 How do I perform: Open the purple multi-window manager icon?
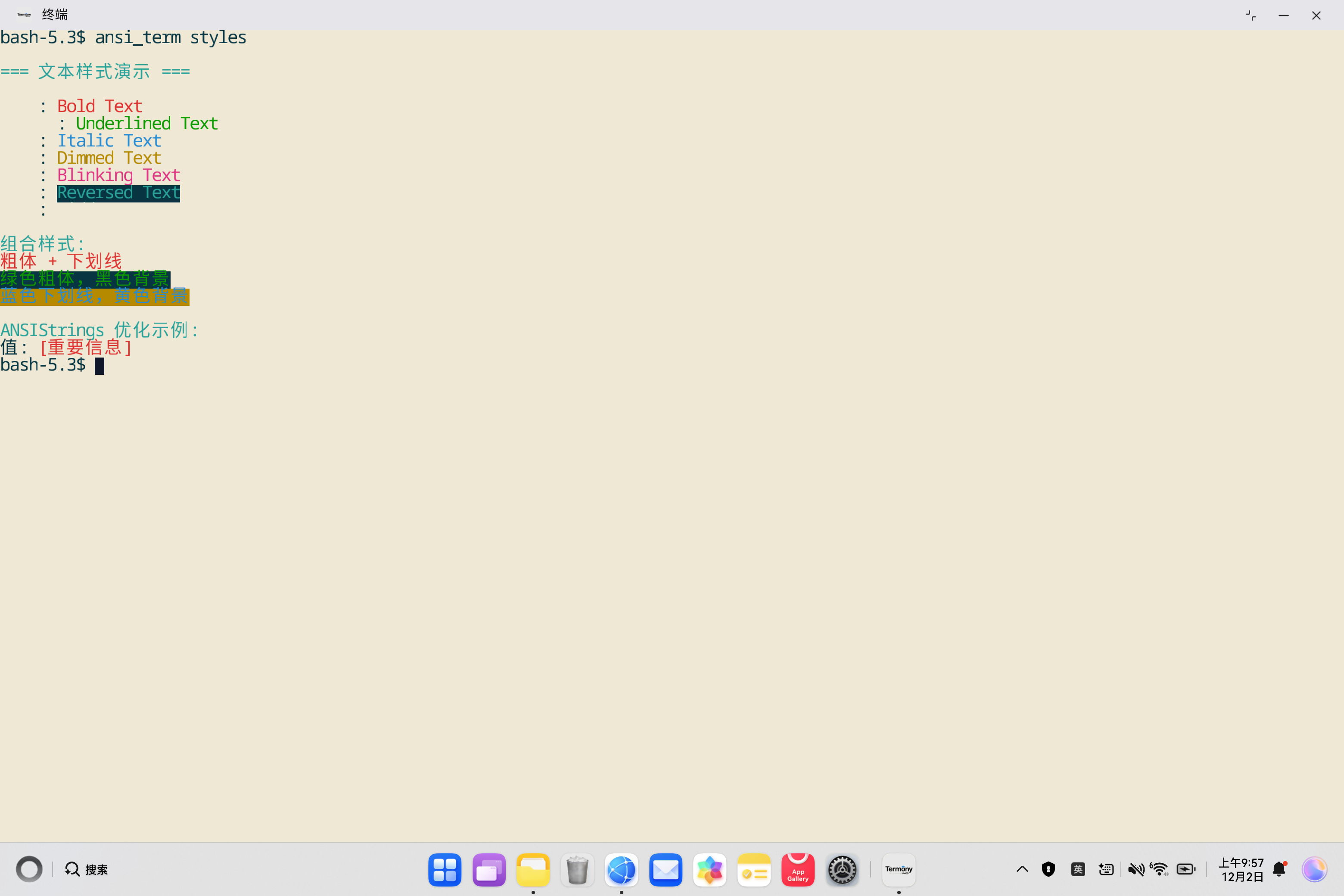[489, 870]
